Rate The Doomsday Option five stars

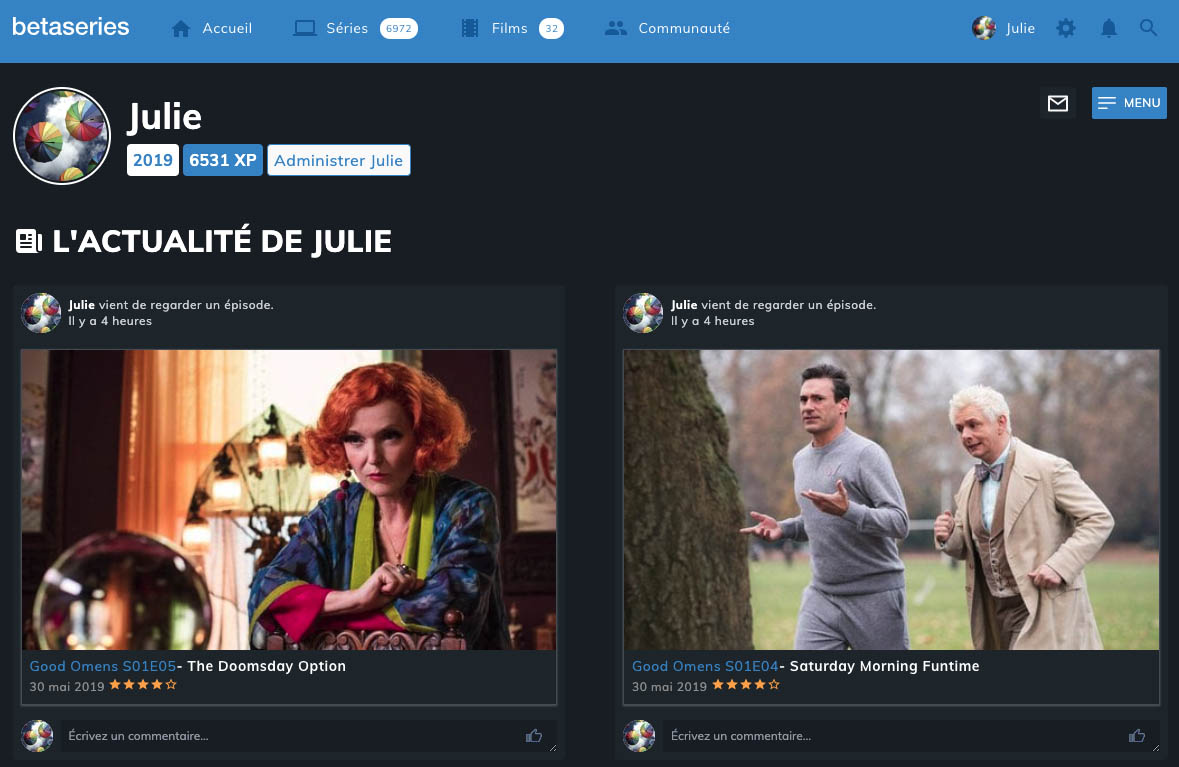(171, 685)
